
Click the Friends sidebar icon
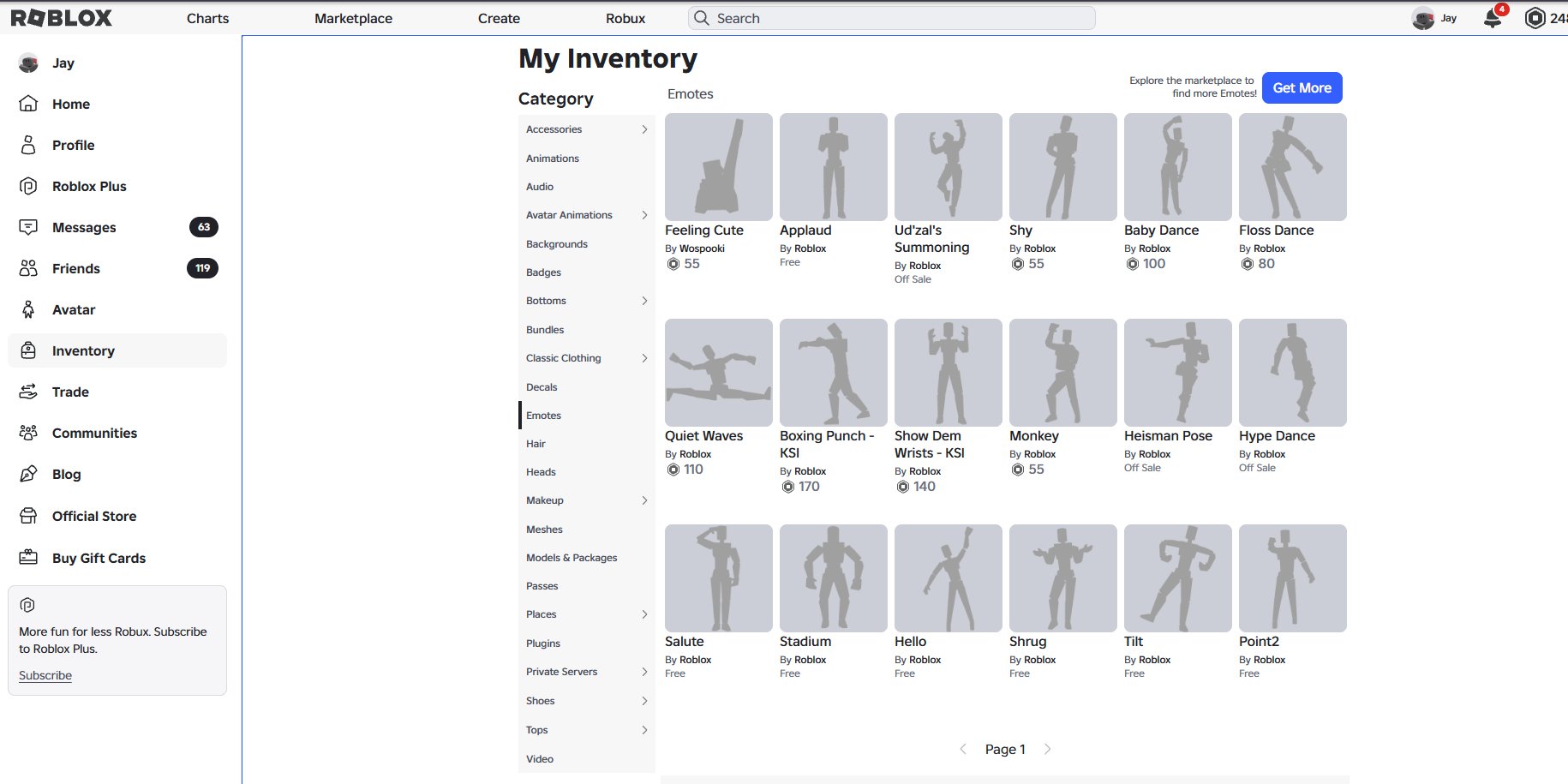[x=28, y=268]
